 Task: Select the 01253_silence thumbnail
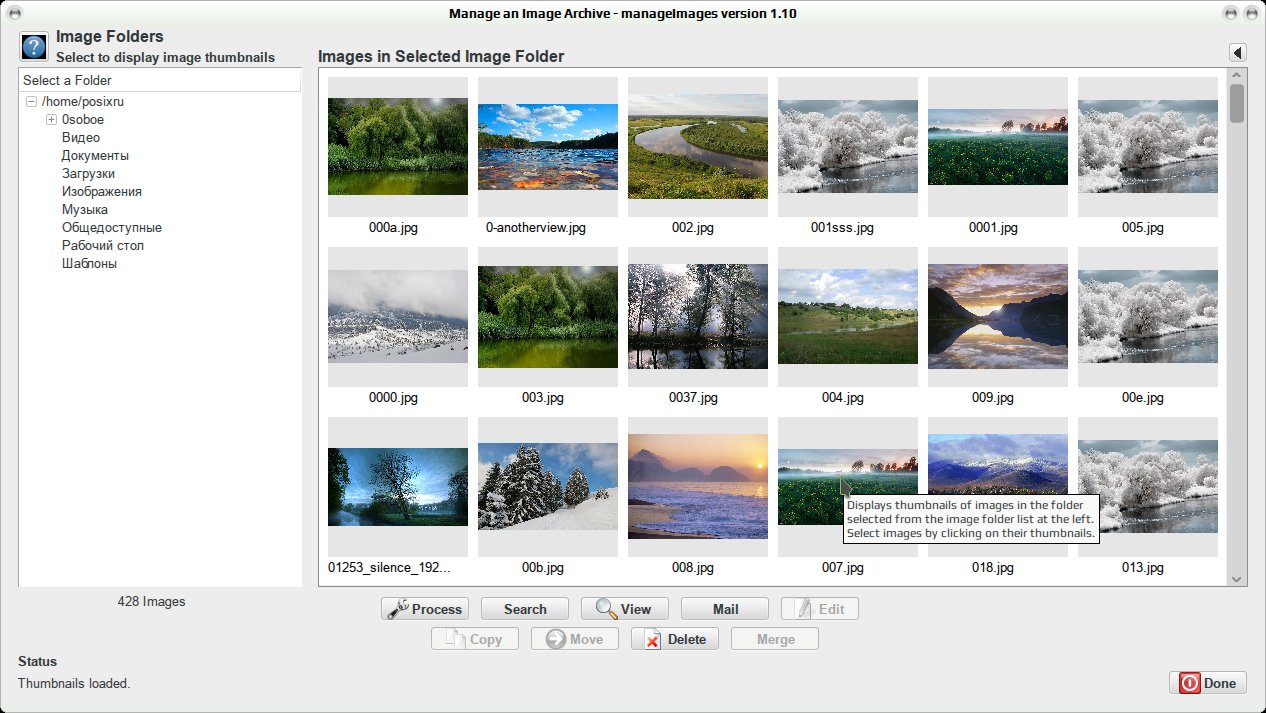[398, 487]
